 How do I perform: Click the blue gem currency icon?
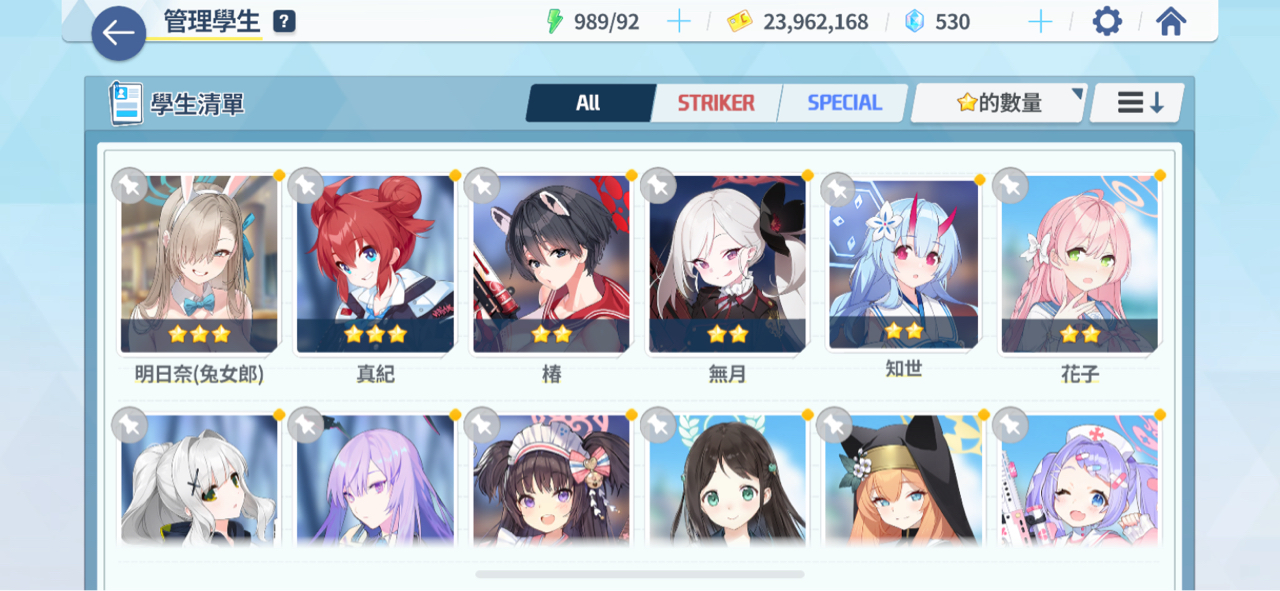[914, 21]
